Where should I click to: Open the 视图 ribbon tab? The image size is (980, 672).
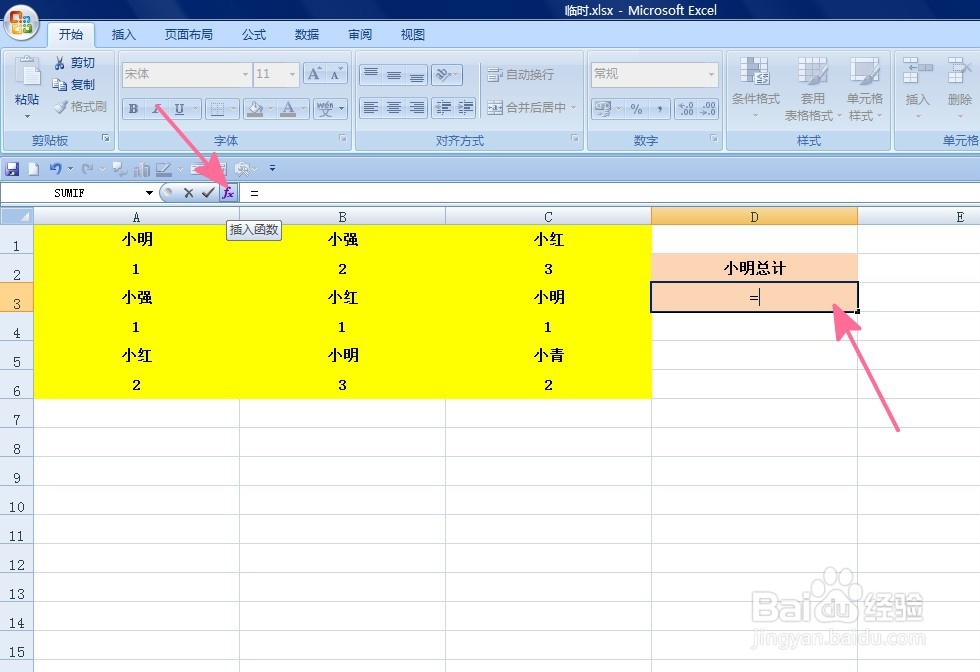coord(412,34)
